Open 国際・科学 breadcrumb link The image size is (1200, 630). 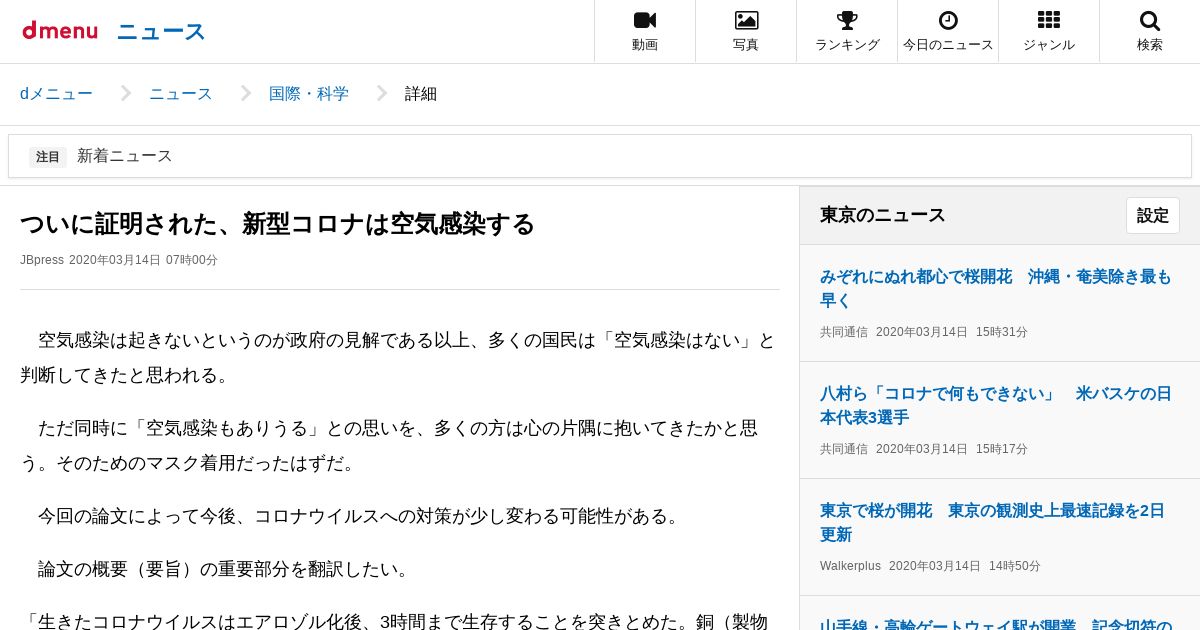coord(309,94)
